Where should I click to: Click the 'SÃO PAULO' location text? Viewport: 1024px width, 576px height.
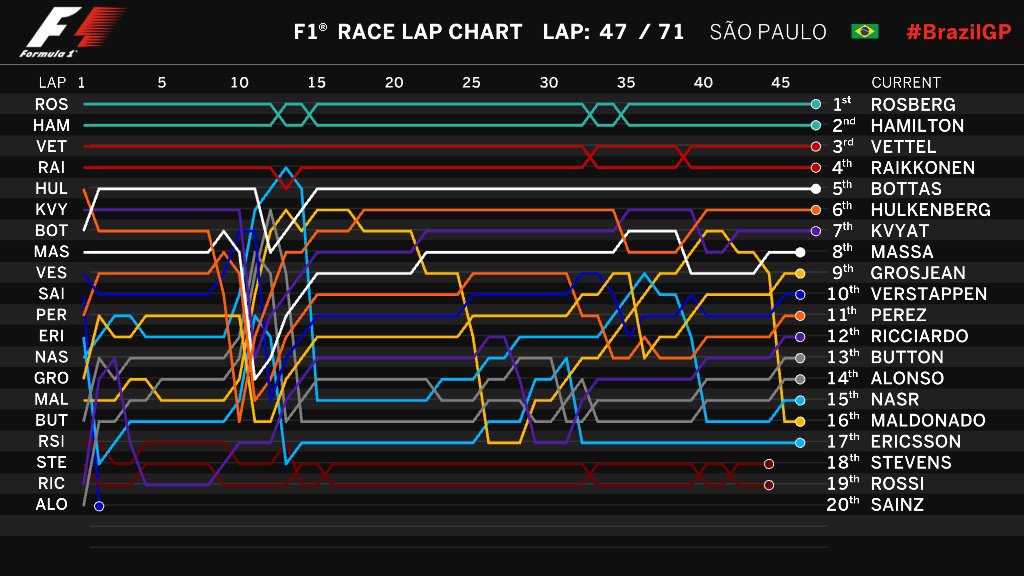coord(768,32)
